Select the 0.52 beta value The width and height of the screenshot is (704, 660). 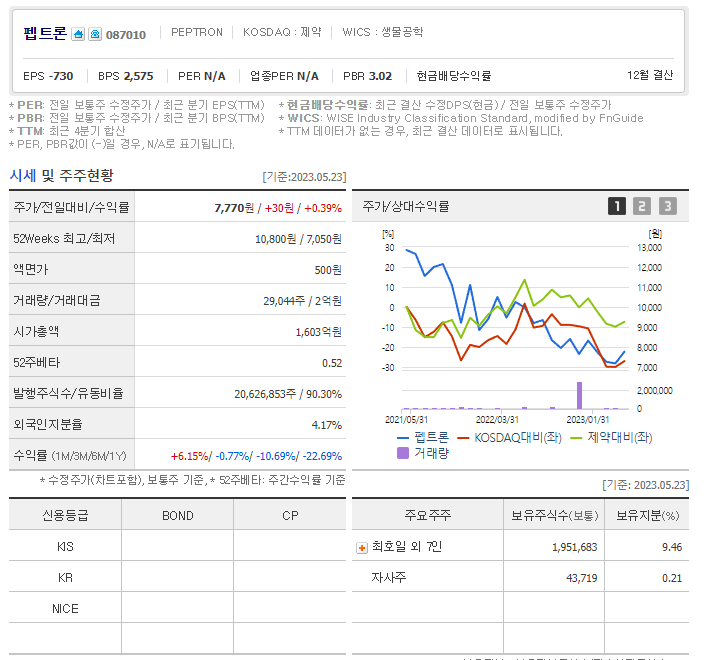tap(332, 363)
